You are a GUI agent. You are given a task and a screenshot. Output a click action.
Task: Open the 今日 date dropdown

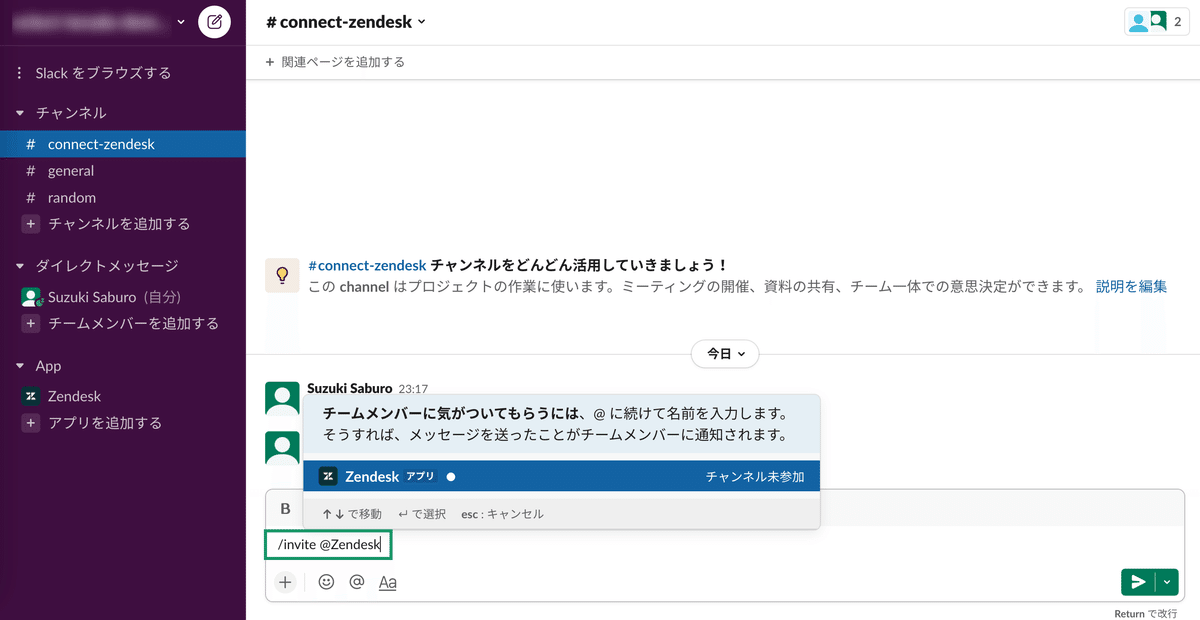[725, 354]
